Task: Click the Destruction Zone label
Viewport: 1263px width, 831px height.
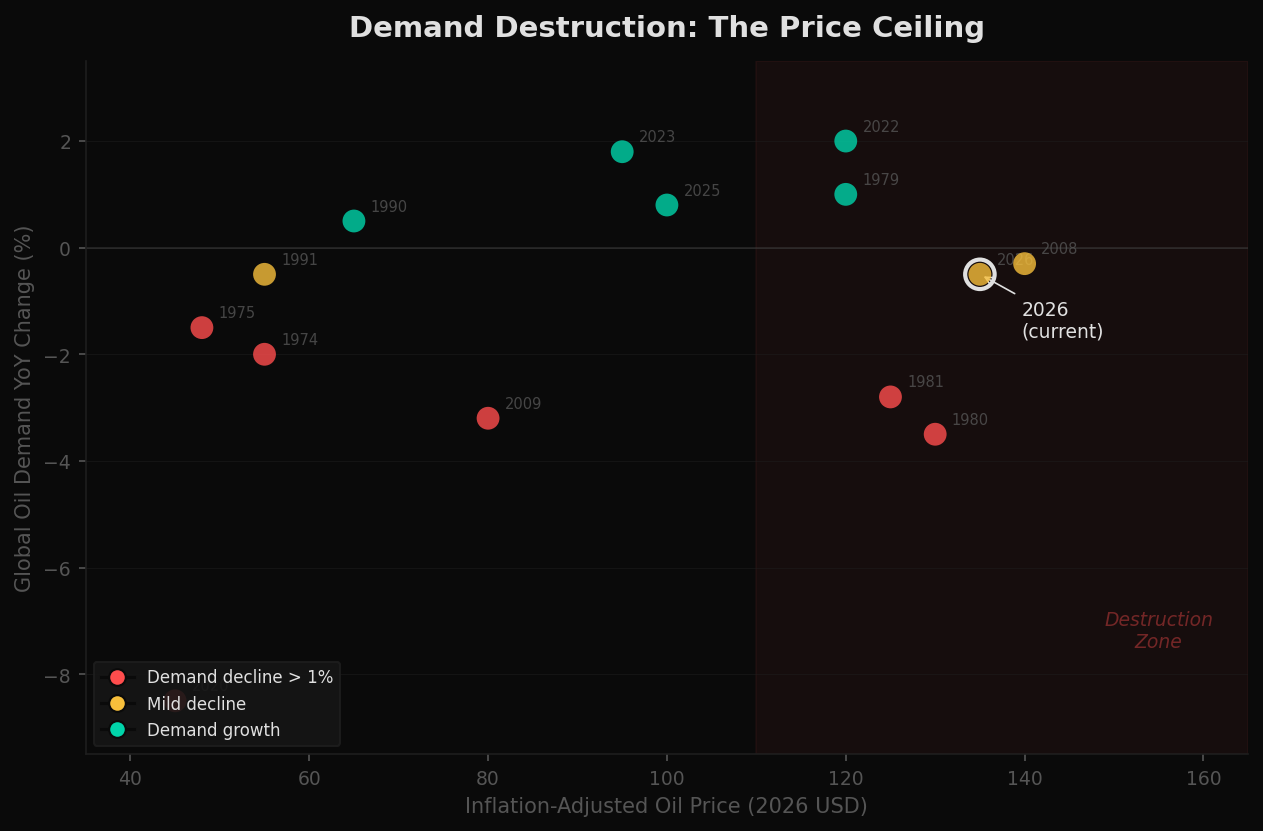Action: pos(1158,630)
